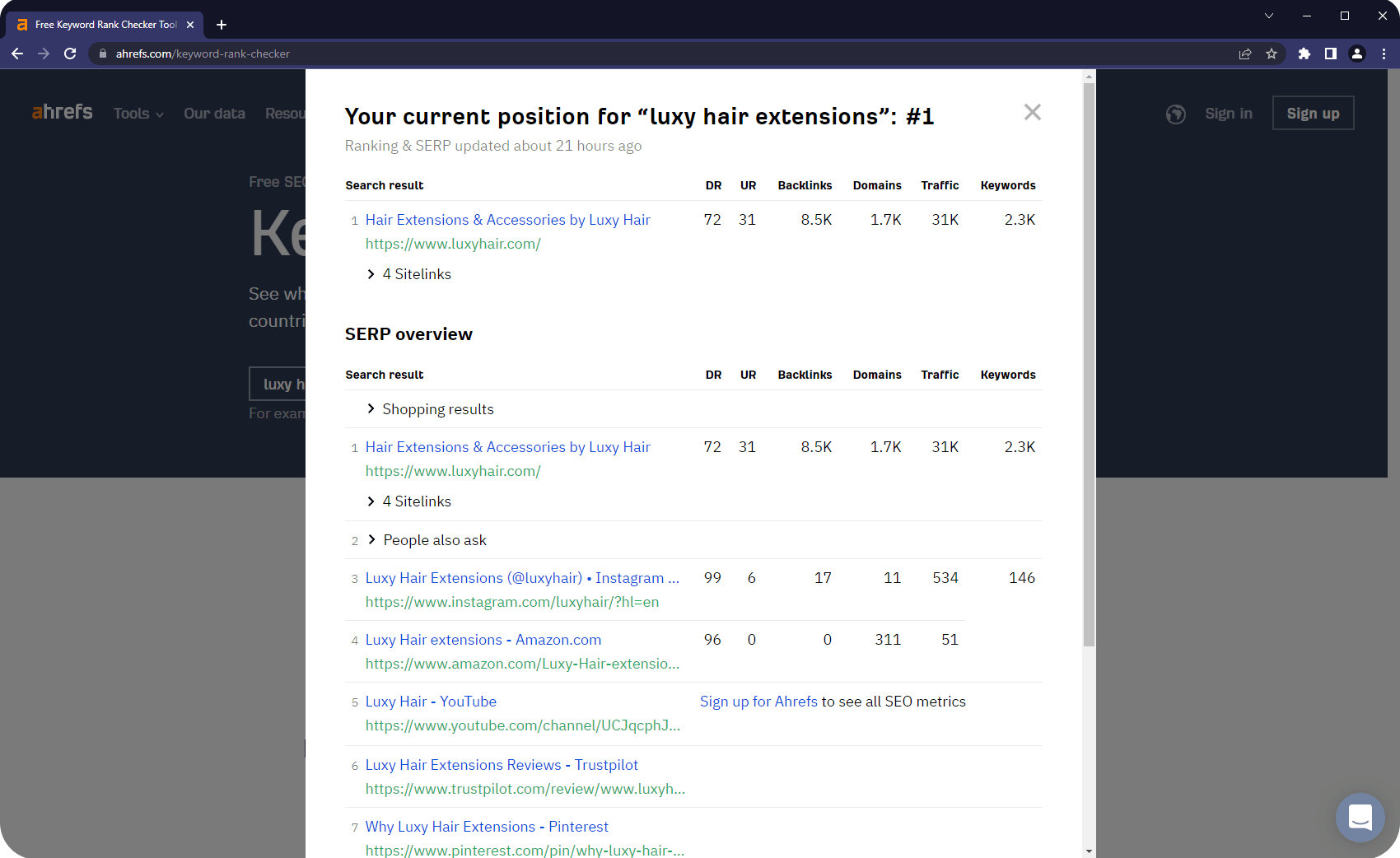Open luxyhair.com URL in SERP overview
Screen dimensions: 1400x858
453,471
